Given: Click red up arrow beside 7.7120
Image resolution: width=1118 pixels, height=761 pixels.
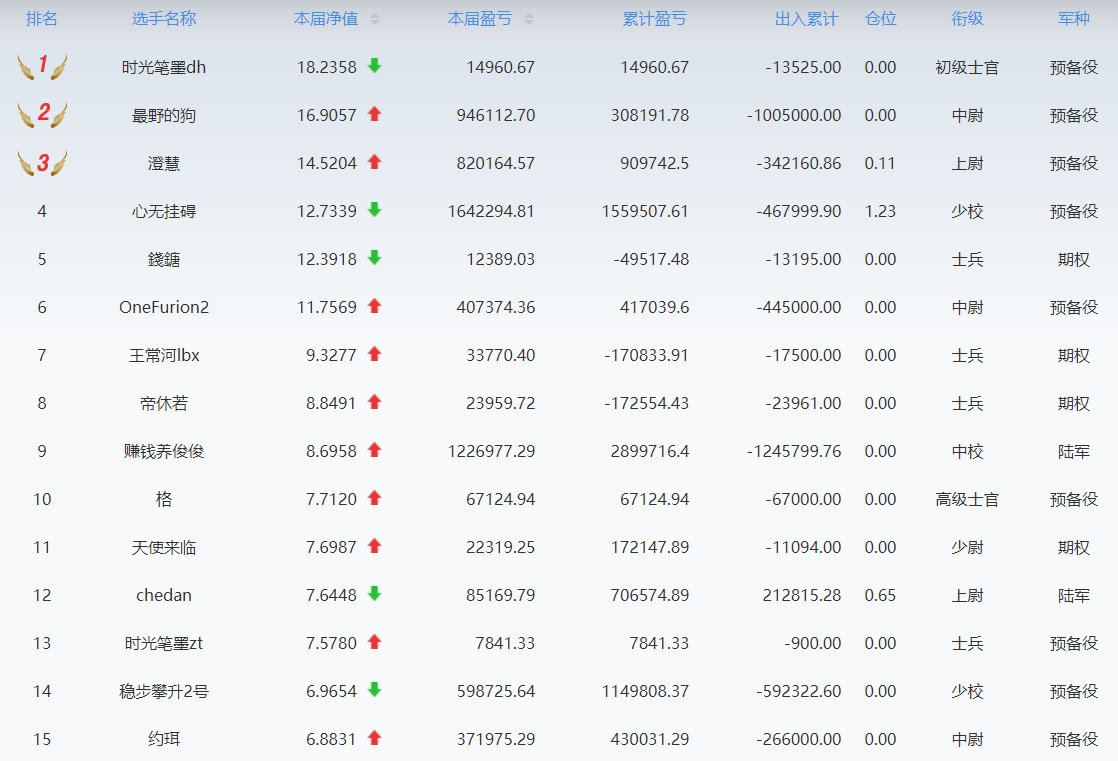Looking at the screenshot, I should [374, 498].
